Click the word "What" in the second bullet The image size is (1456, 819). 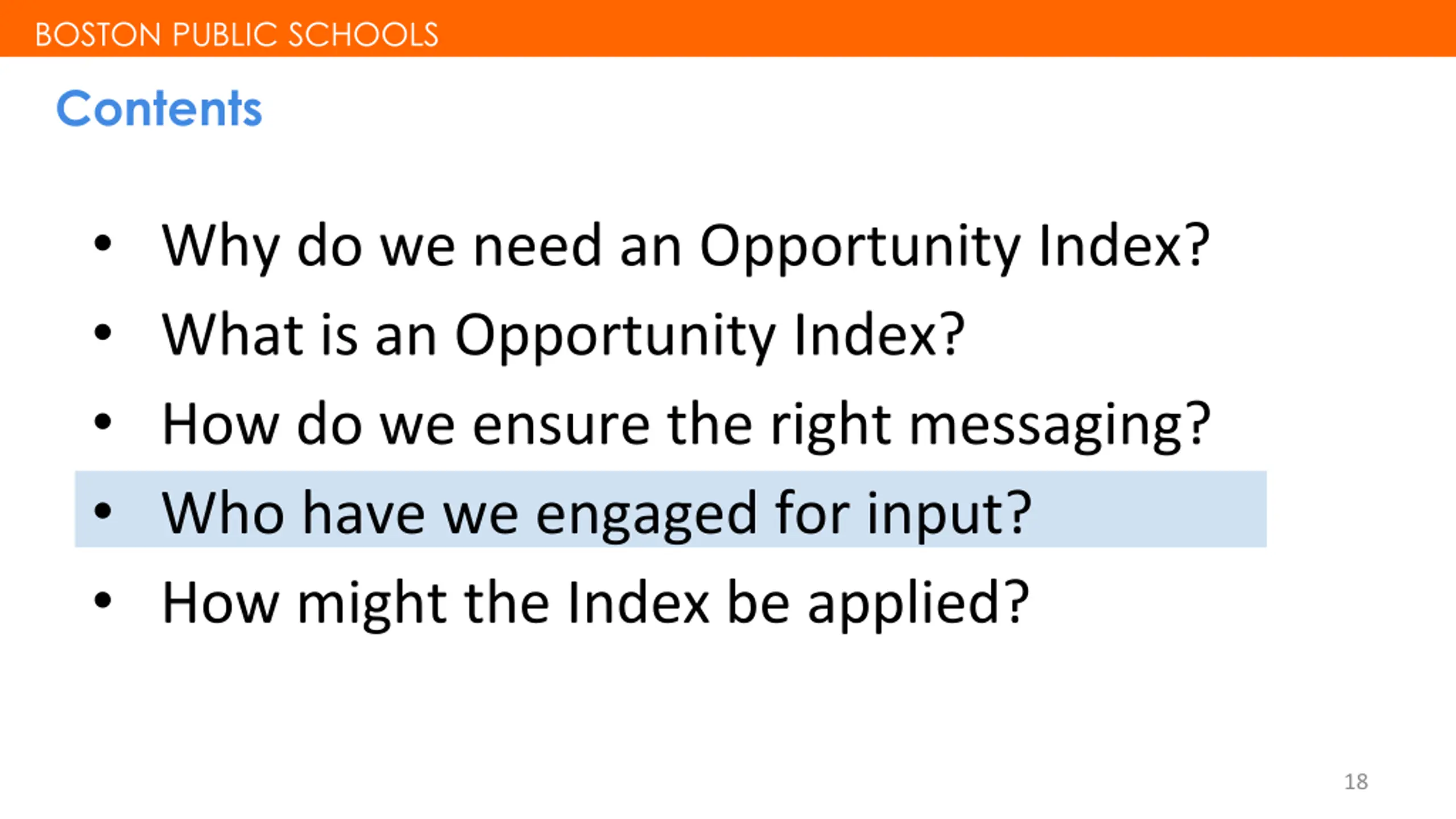click(233, 335)
